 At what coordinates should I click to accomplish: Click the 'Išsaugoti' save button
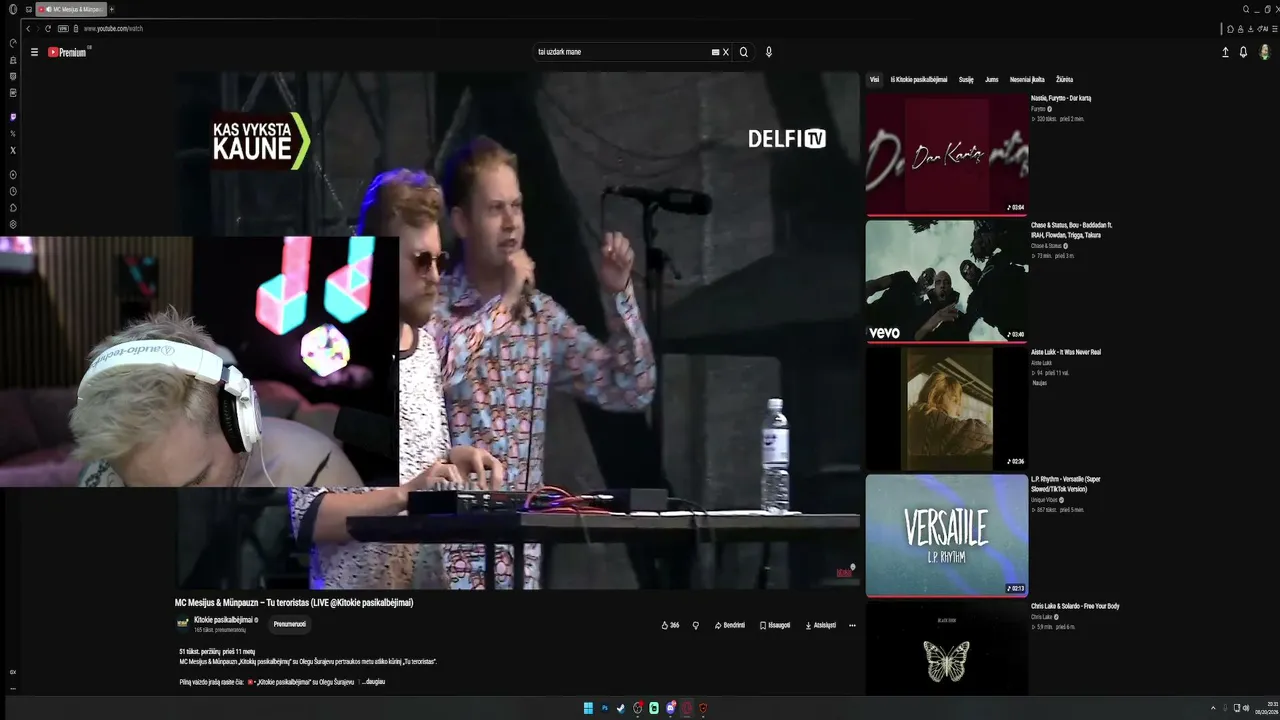775,625
